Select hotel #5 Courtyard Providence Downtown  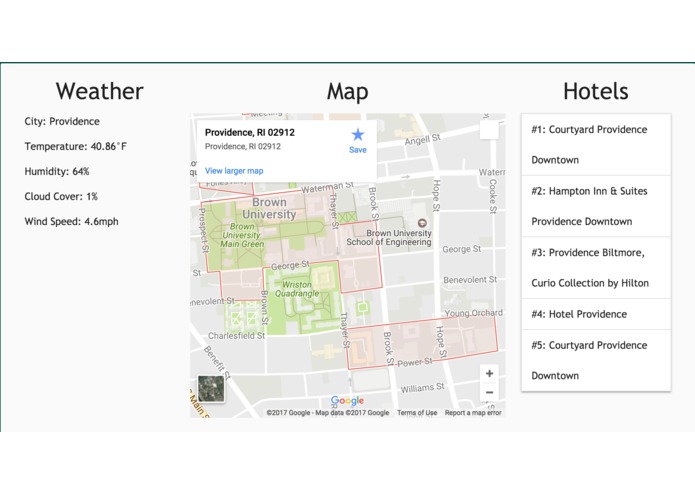coord(596,360)
